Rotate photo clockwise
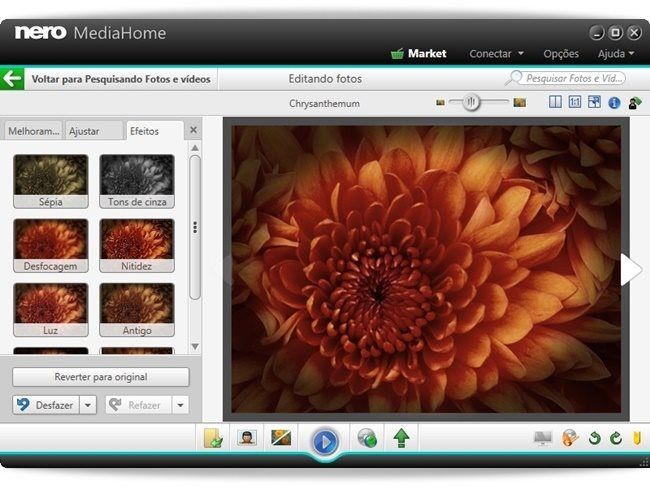This screenshot has height=487, width=650. coord(616,438)
